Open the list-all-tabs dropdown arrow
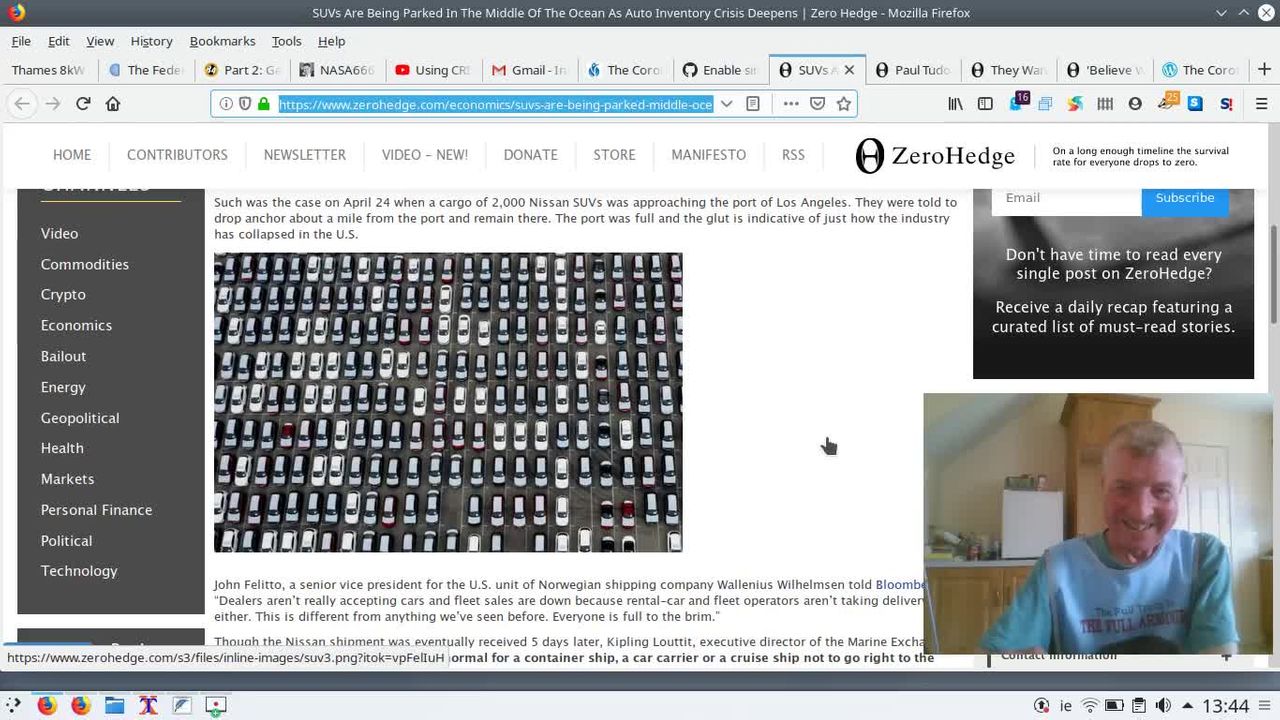 [x=1221, y=13]
